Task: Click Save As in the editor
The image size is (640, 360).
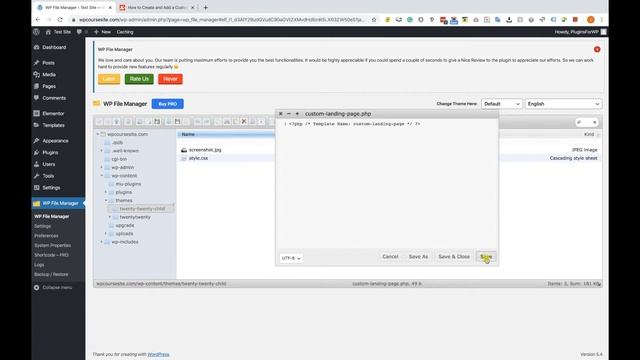Action: click(x=418, y=257)
